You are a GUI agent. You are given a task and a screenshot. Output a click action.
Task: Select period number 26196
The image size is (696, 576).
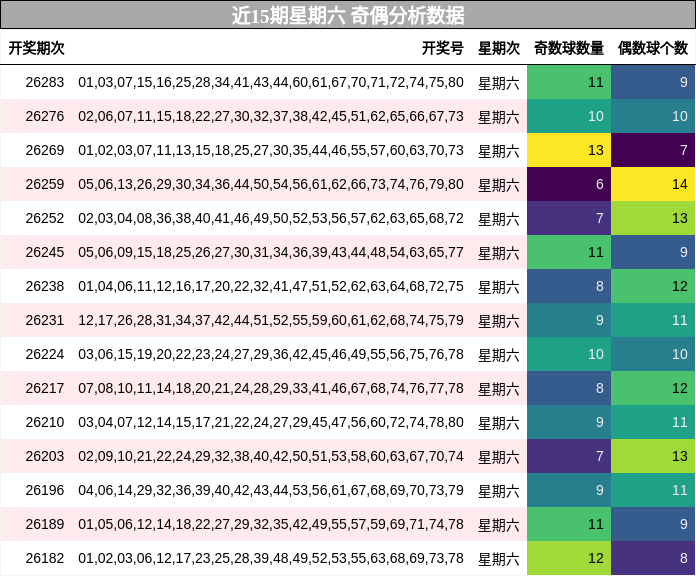44,490
